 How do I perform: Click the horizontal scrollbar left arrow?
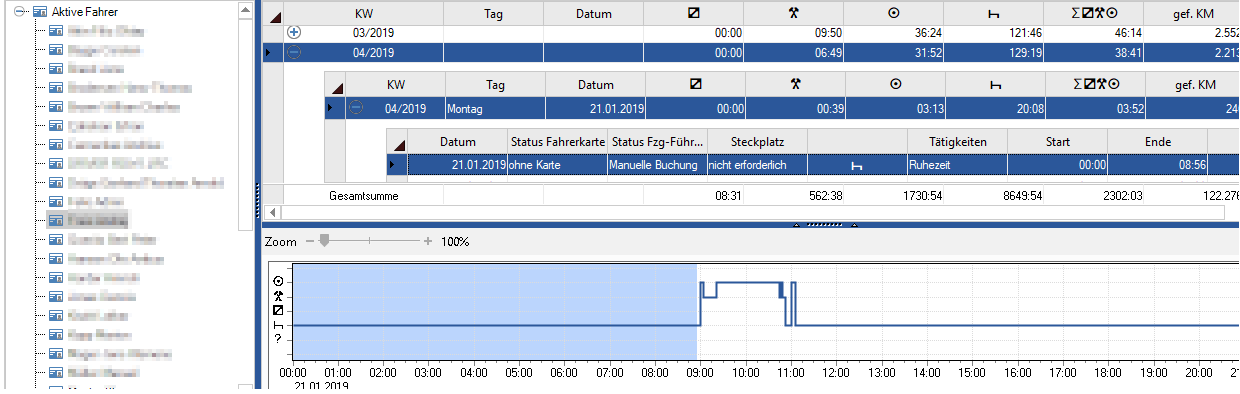pyautogui.click(x=274, y=213)
